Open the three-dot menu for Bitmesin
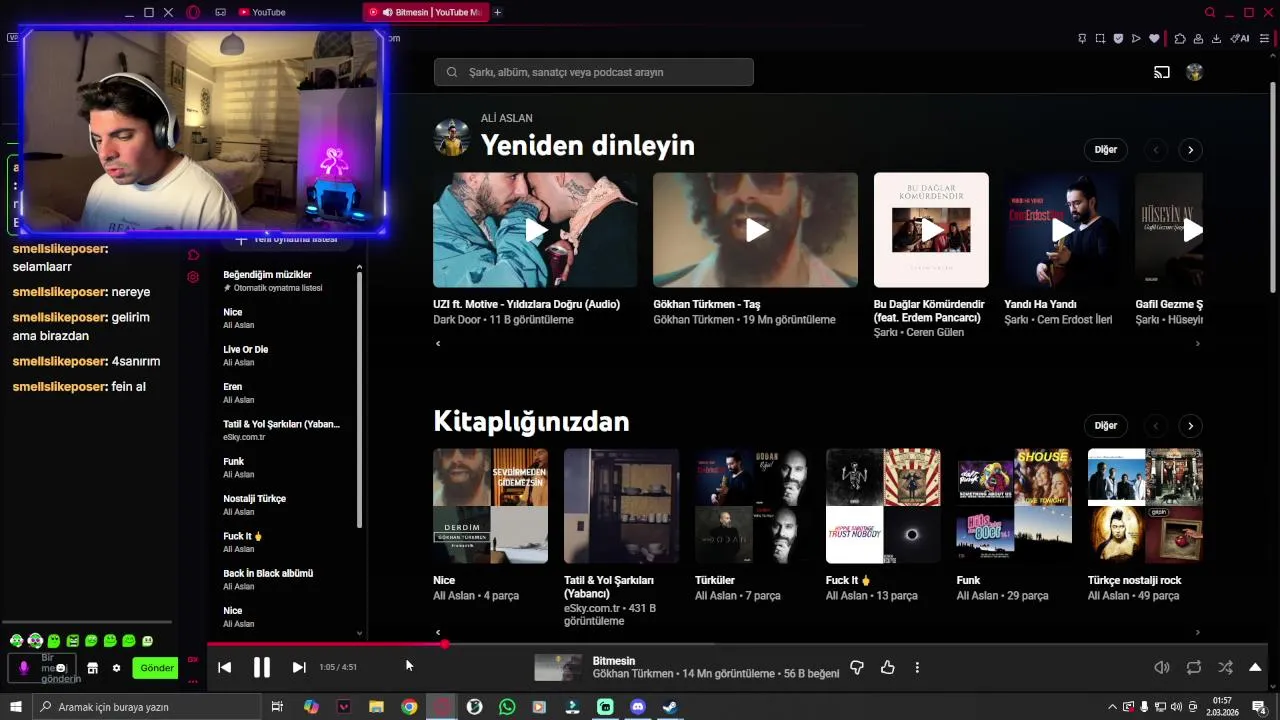Viewport: 1280px width, 720px height. tap(917, 667)
